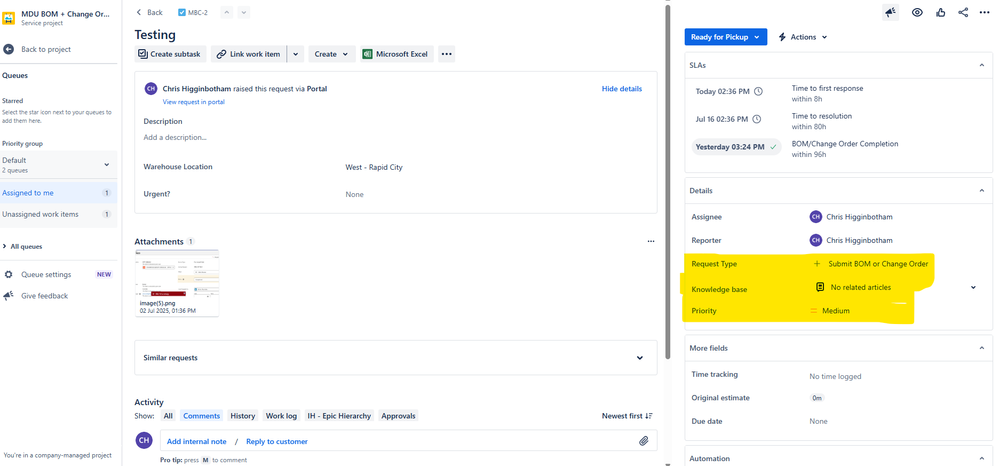Click the Submit BOM or Change Order request type
Image resolution: width=999 pixels, height=466 pixels.
pyautogui.click(x=878, y=263)
